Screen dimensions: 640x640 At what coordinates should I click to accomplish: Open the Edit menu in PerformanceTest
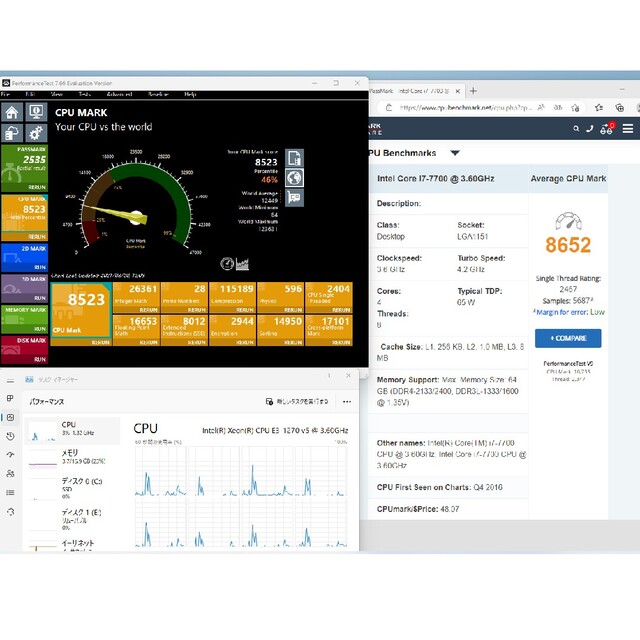pos(30,94)
